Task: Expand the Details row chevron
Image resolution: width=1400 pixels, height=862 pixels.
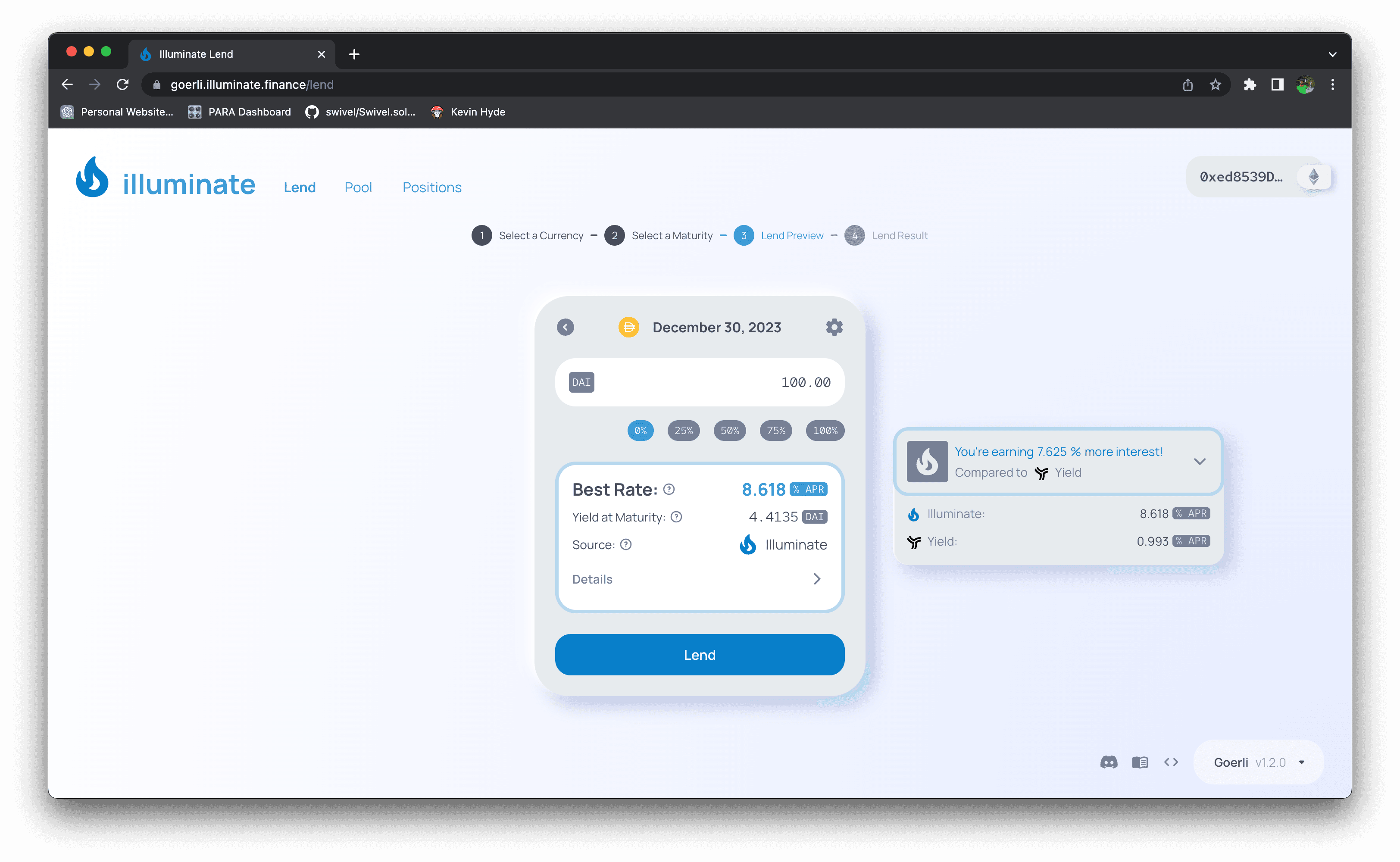Action: click(817, 579)
